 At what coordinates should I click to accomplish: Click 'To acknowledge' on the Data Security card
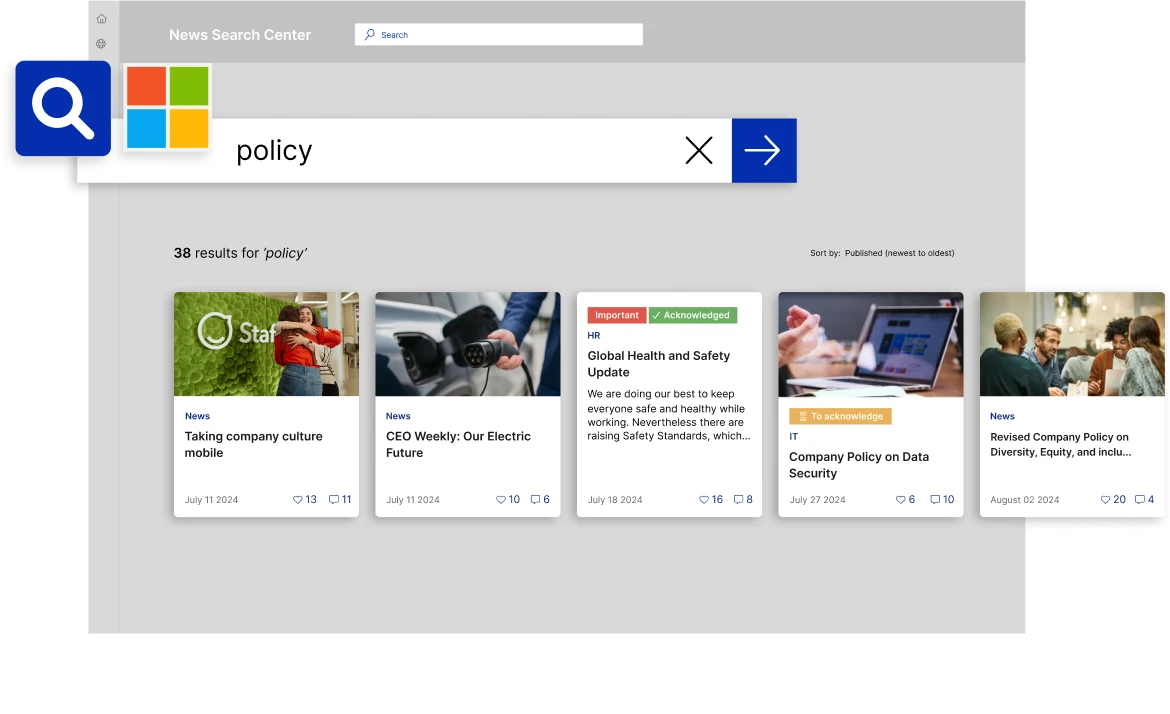pyautogui.click(x=840, y=415)
